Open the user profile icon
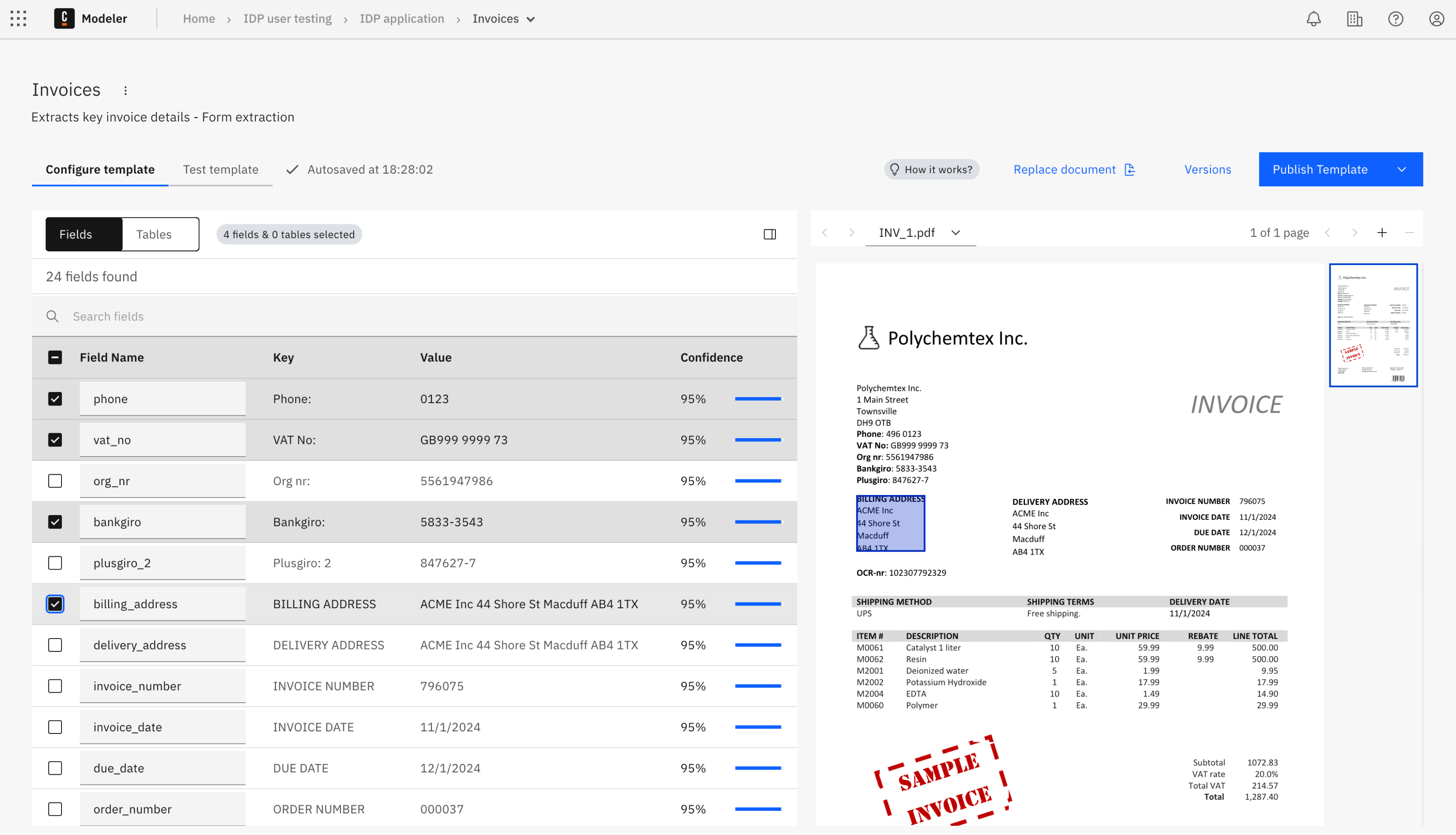Viewport: 1456px width, 835px height. click(1436, 19)
